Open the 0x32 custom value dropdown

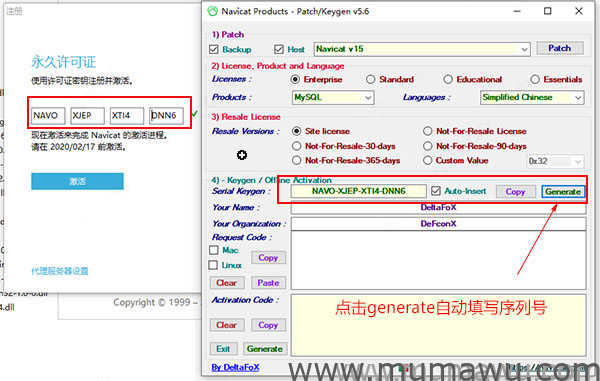click(x=555, y=161)
